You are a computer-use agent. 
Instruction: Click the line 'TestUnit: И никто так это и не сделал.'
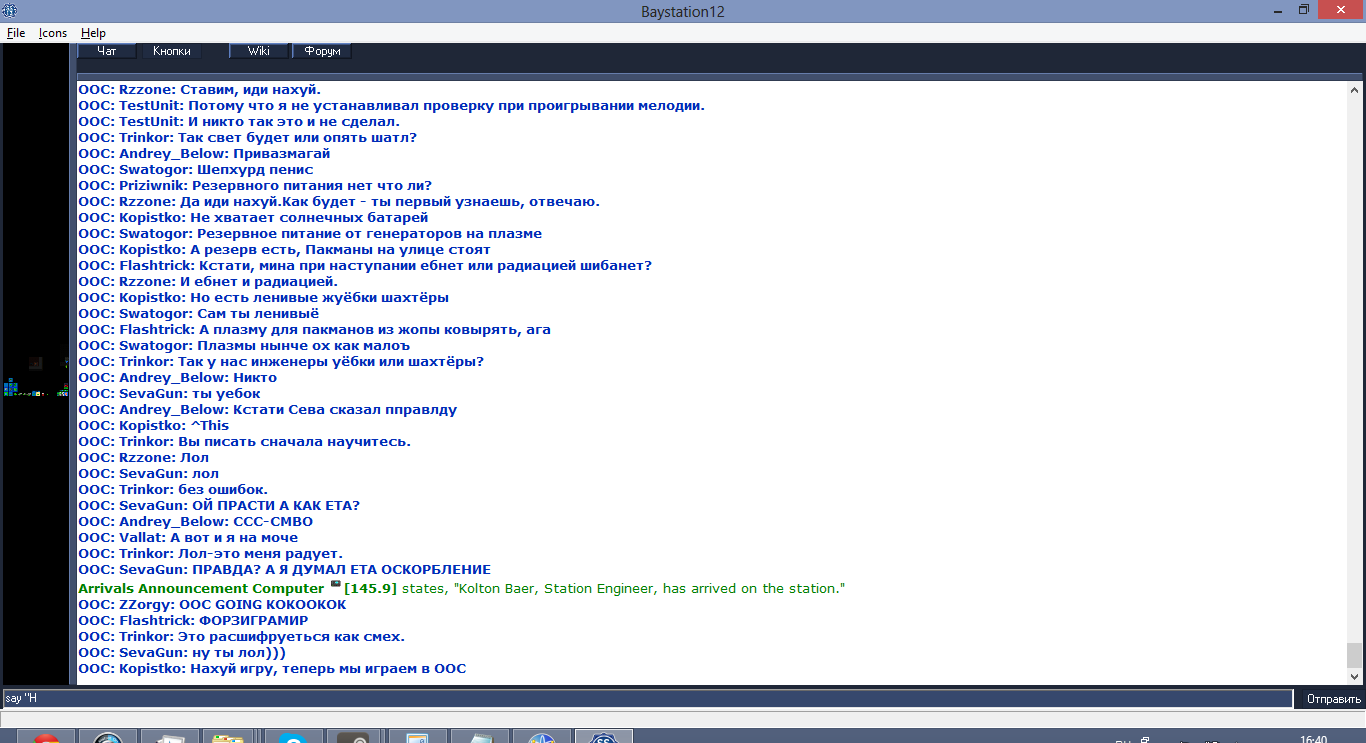tap(238, 122)
